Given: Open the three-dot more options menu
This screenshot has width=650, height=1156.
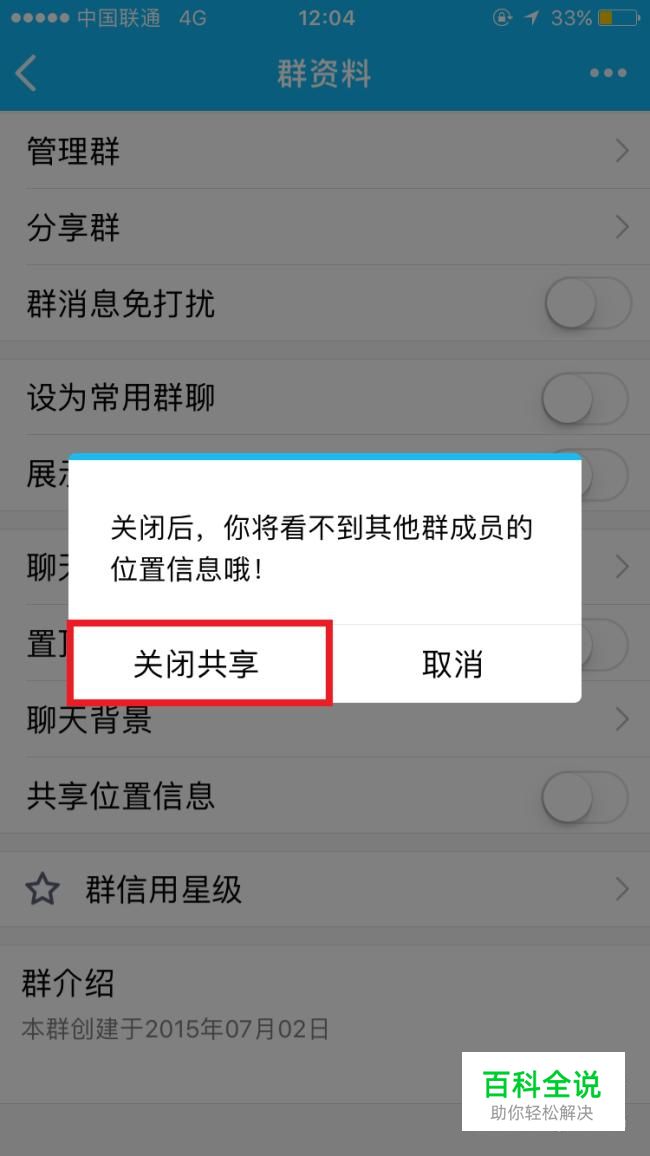Looking at the screenshot, I should 608,73.
